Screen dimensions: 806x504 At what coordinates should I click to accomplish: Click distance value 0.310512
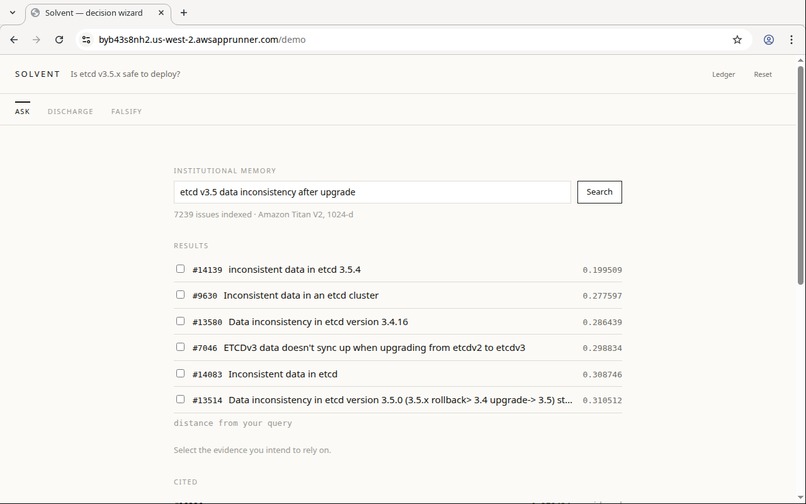(x=602, y=400)
